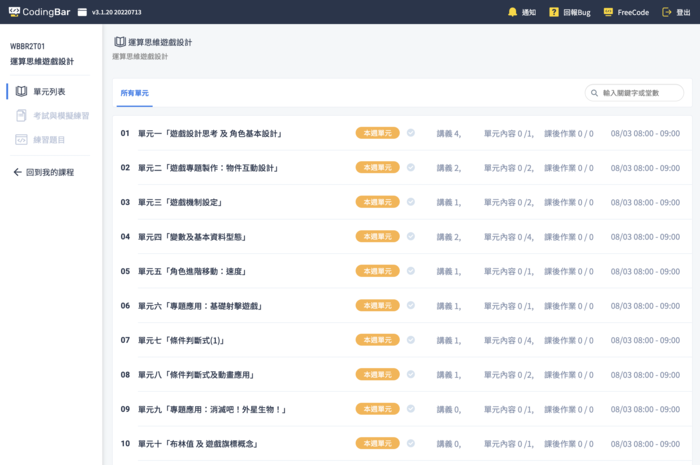
Task: Click the 本週單元 badge on 單元九
Action: click(x=377, y=409)
